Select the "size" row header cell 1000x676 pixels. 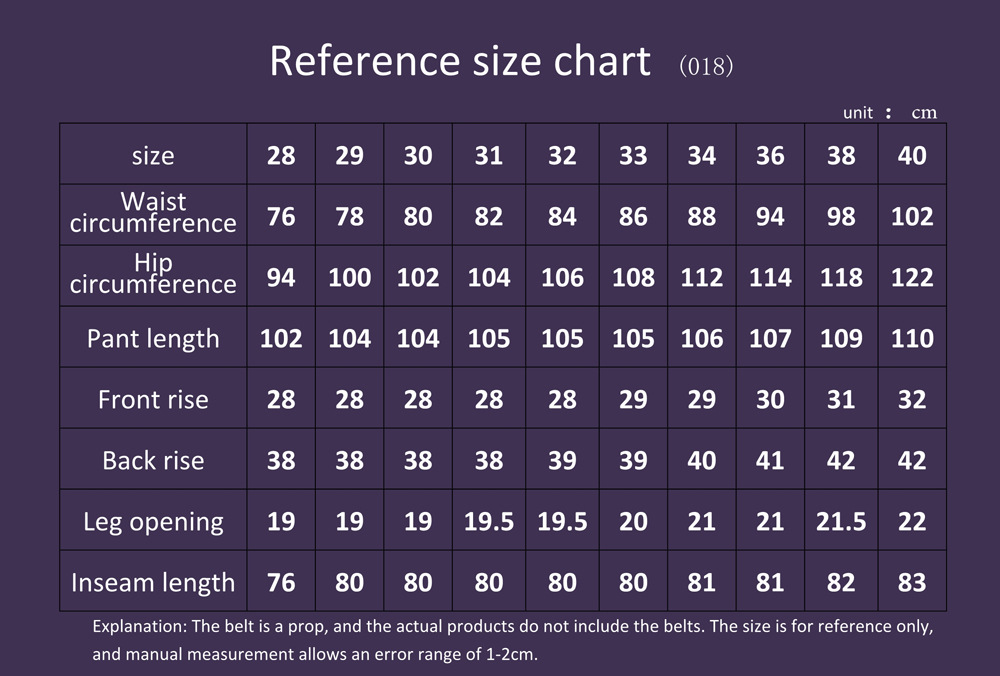pyautogui.click(x=153, y=155)
